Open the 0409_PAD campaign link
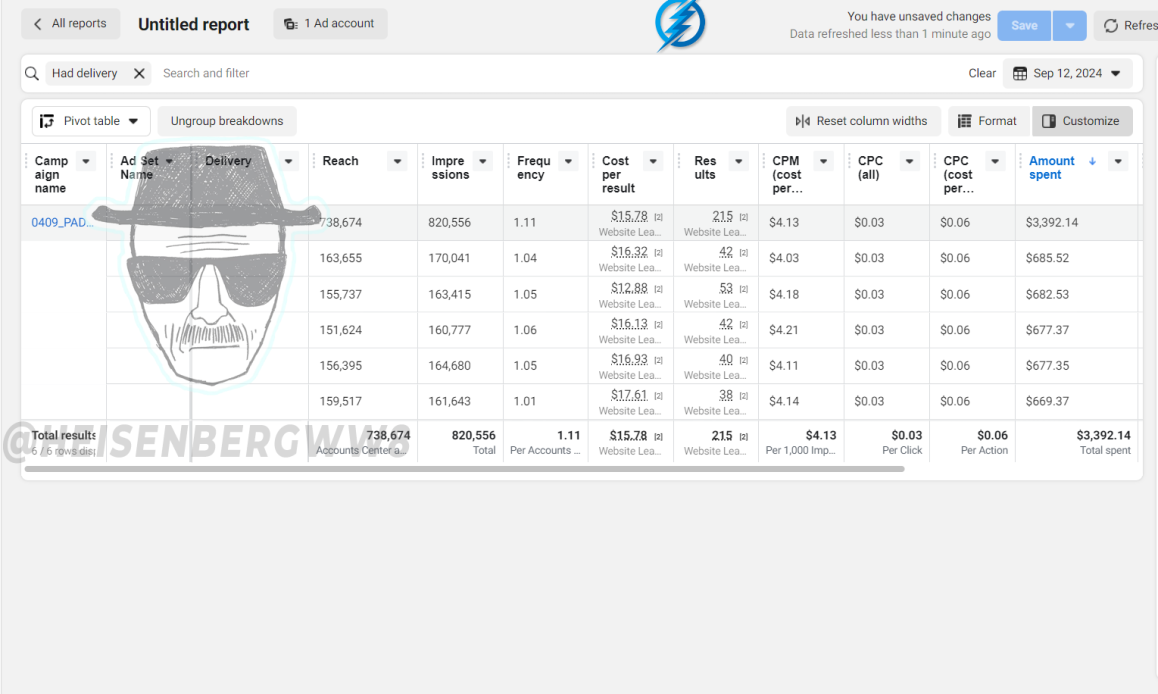 pos(62,222)
